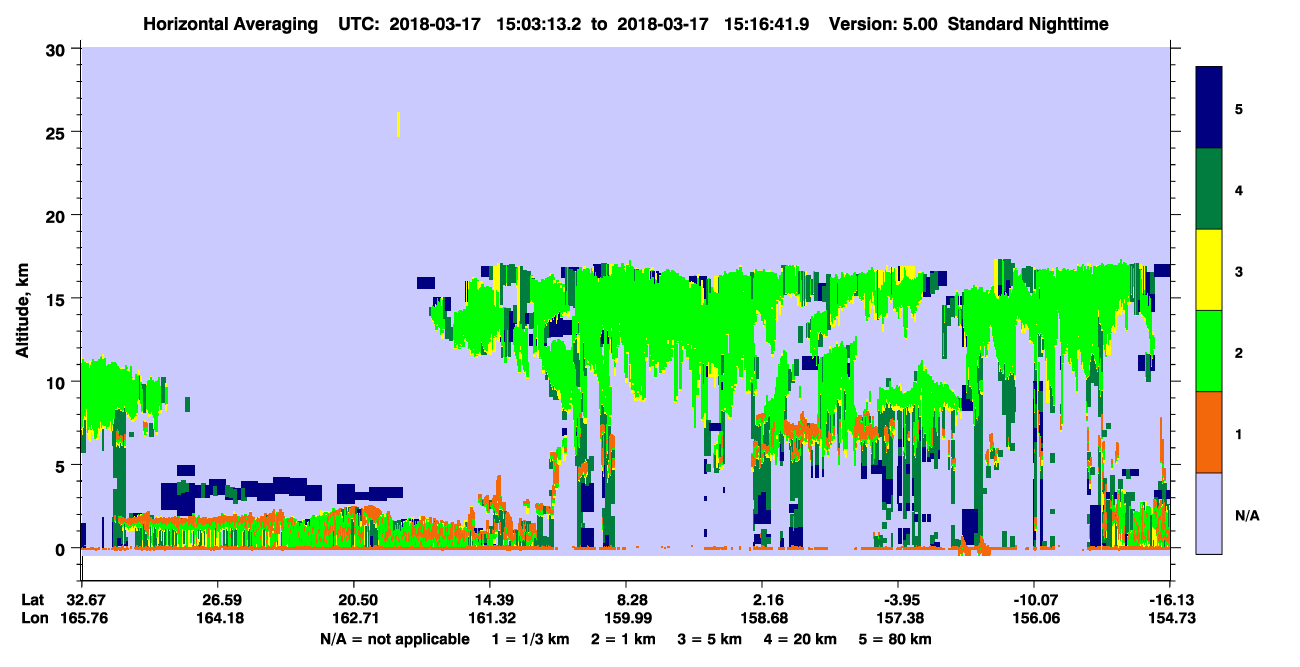Click "Version: 5.00" in the title

pyautogui.click(x=883, y=24)
